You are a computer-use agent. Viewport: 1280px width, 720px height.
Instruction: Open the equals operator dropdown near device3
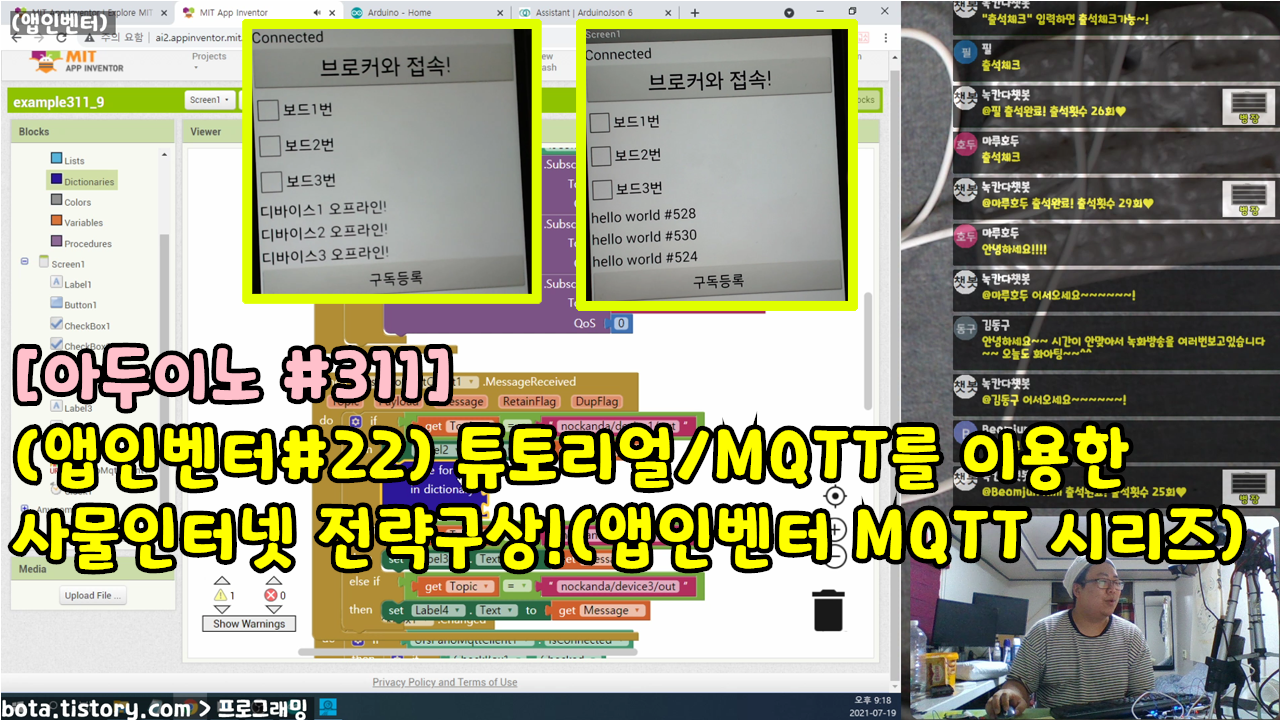pyautogui.click(x=516, y=587)
